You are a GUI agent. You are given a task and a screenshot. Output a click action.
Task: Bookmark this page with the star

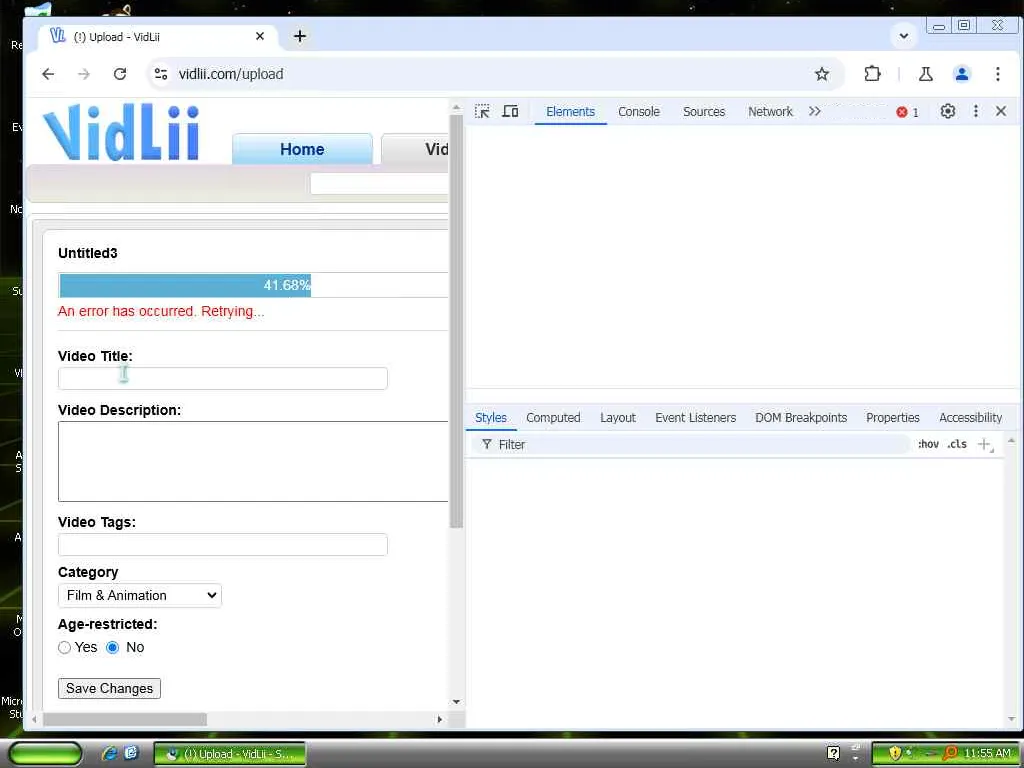[822, 74]
